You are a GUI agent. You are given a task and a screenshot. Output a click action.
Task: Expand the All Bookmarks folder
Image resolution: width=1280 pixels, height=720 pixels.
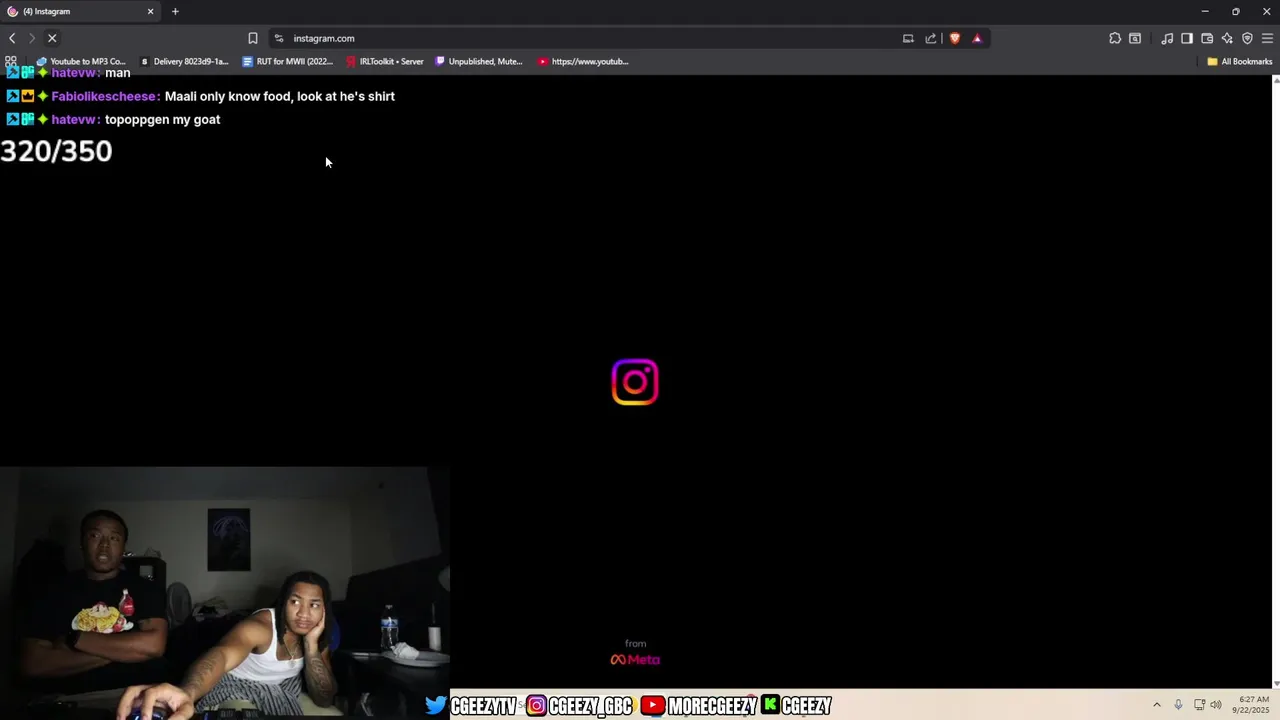coord(1239,61)
